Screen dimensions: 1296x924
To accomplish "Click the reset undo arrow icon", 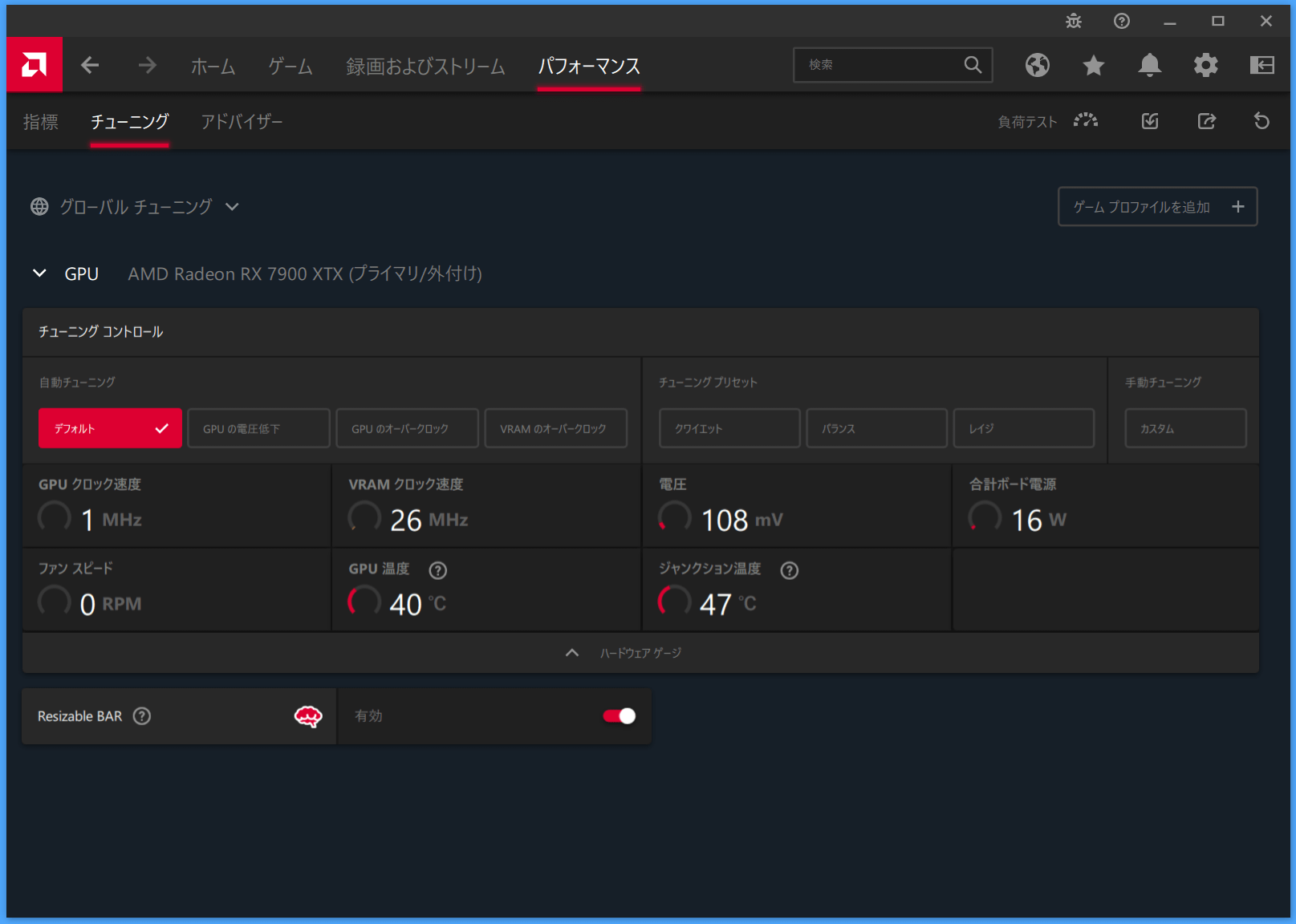I will pyautogui.click(x=1262, y=121).
